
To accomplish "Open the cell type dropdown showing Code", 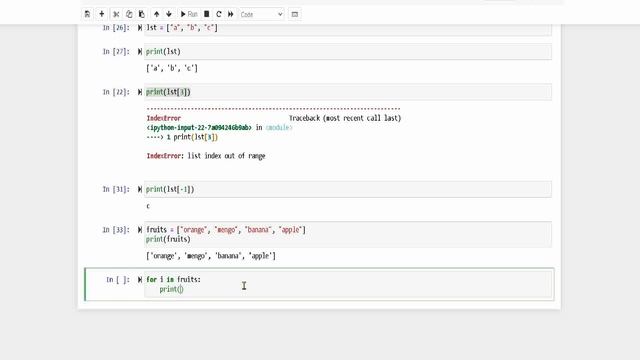I will (x=261, y=14).
